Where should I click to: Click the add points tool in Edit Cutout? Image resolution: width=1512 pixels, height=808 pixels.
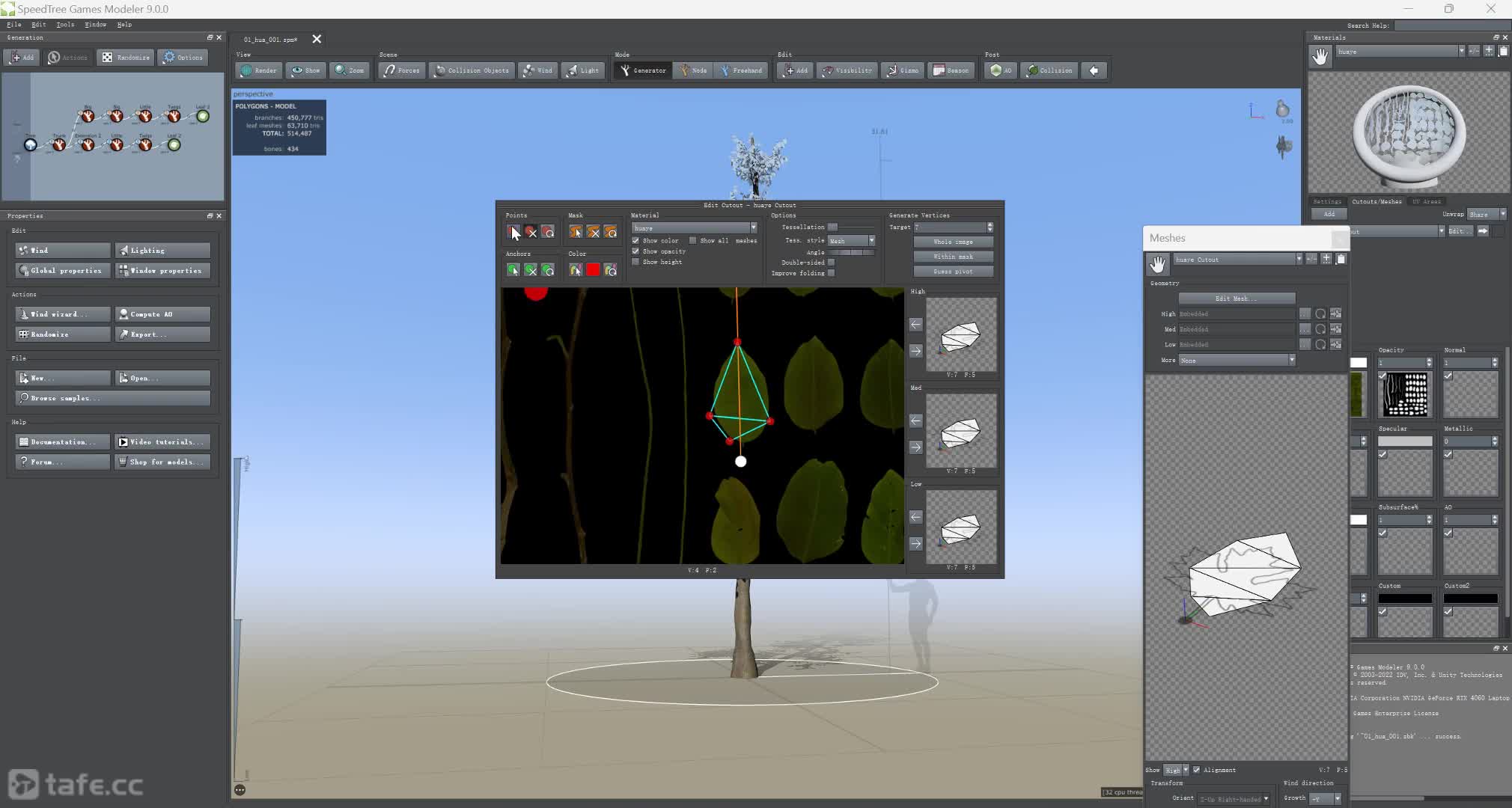tap(513, 232)
